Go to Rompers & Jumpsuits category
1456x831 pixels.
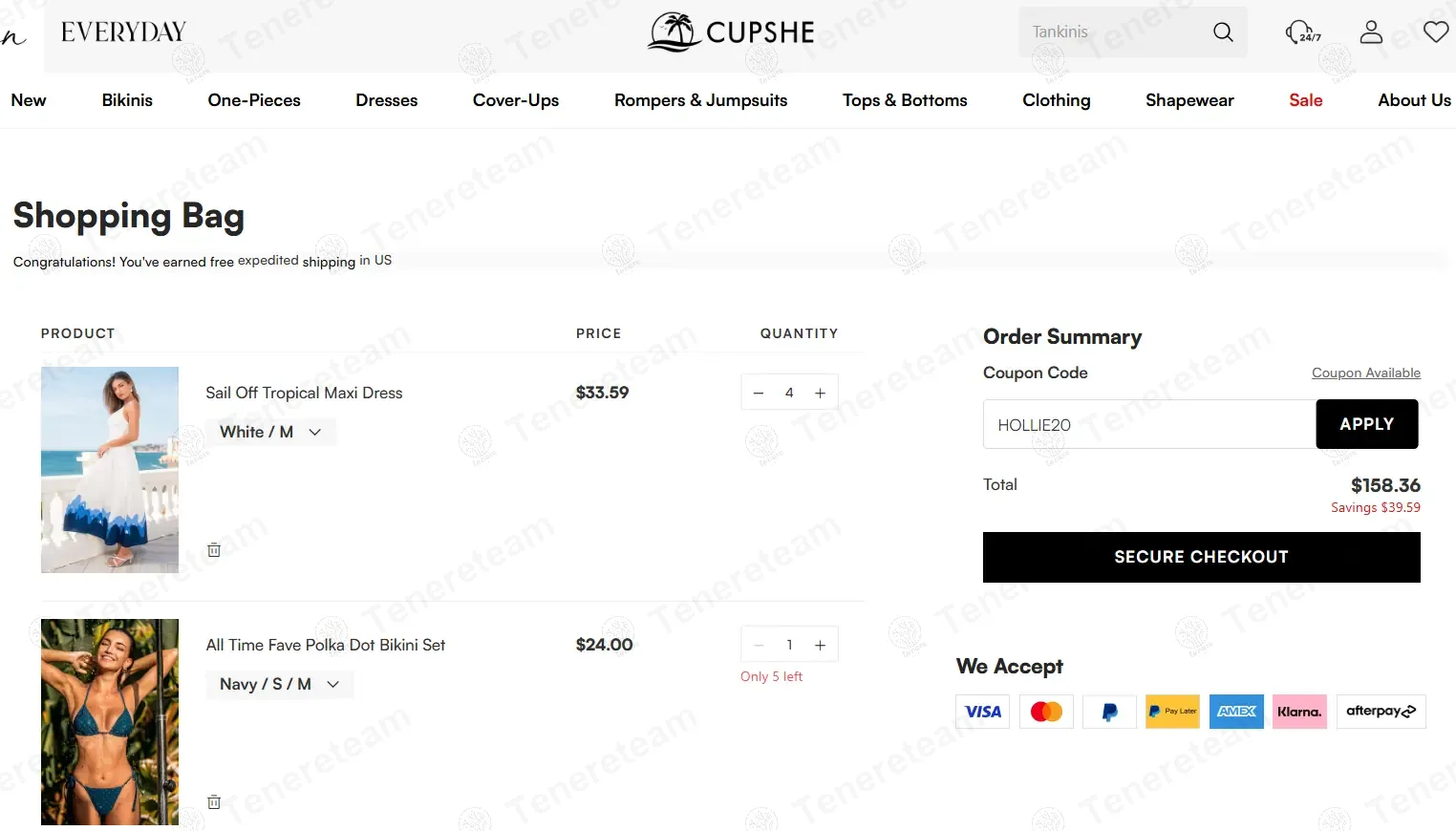coord(700,100)
